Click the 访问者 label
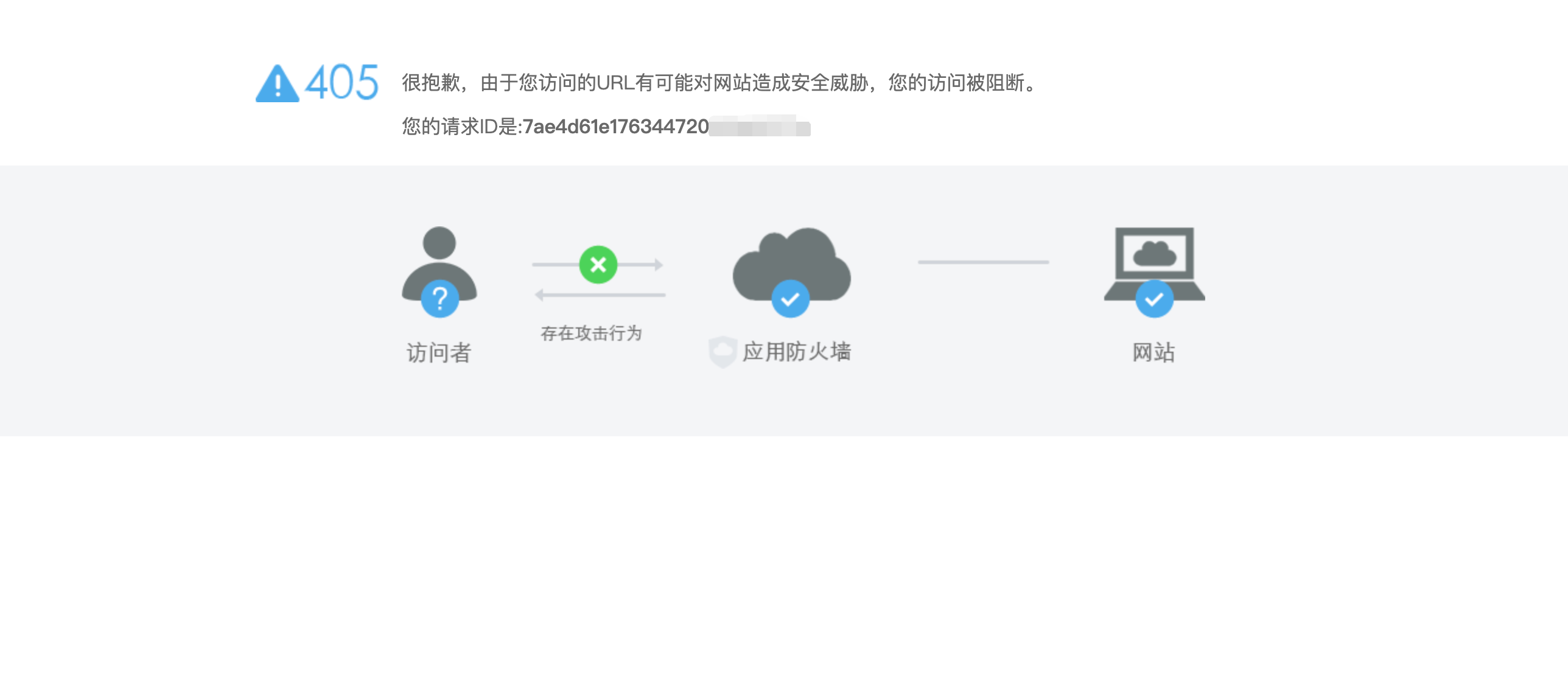 [x=439, y=353]
